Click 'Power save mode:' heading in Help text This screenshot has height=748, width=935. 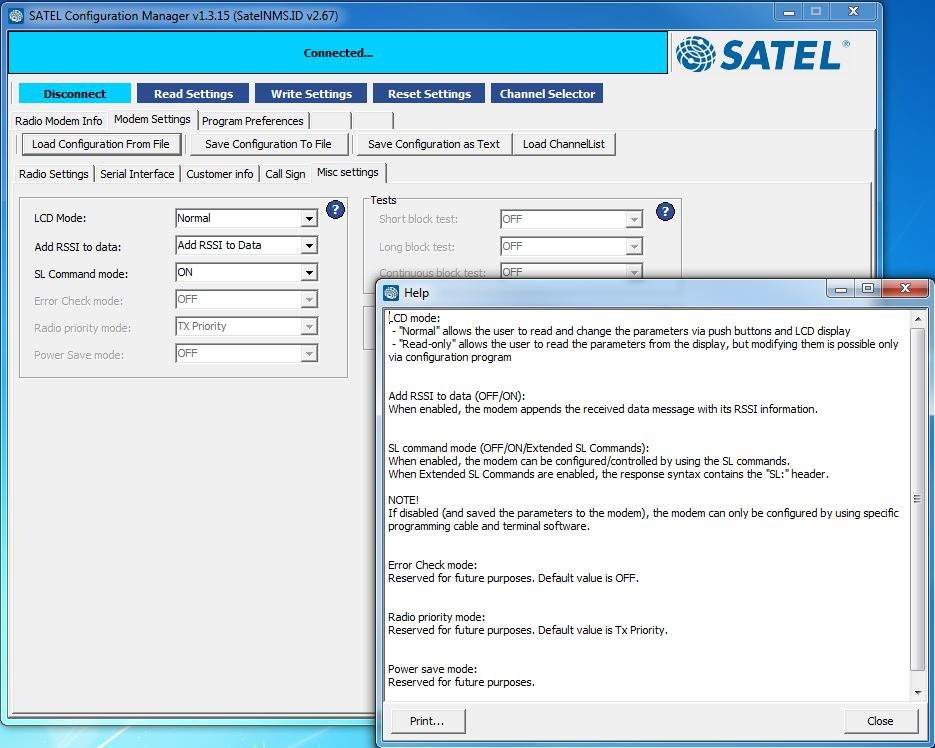click(433, 669)
